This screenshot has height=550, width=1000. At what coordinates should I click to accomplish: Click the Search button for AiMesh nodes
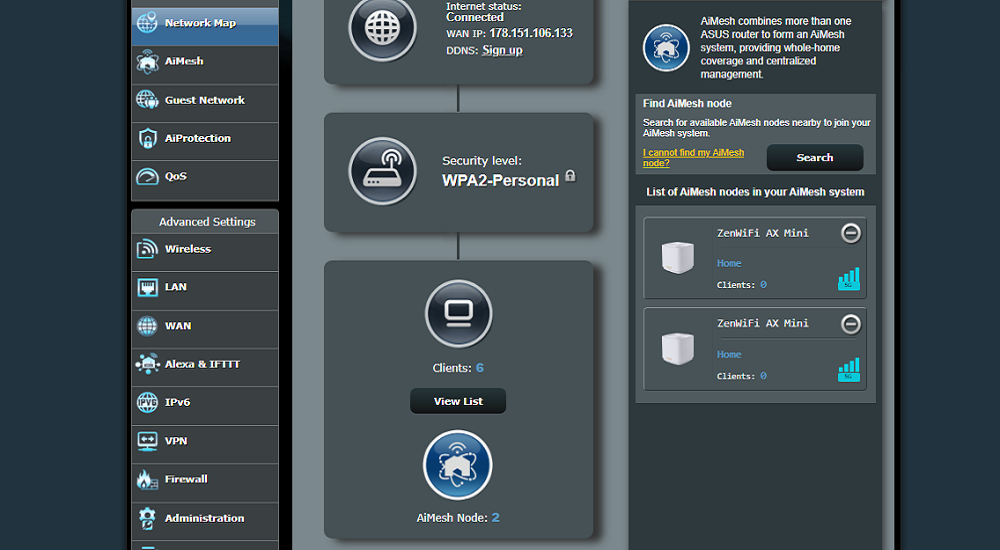click(x=815, y=158)
